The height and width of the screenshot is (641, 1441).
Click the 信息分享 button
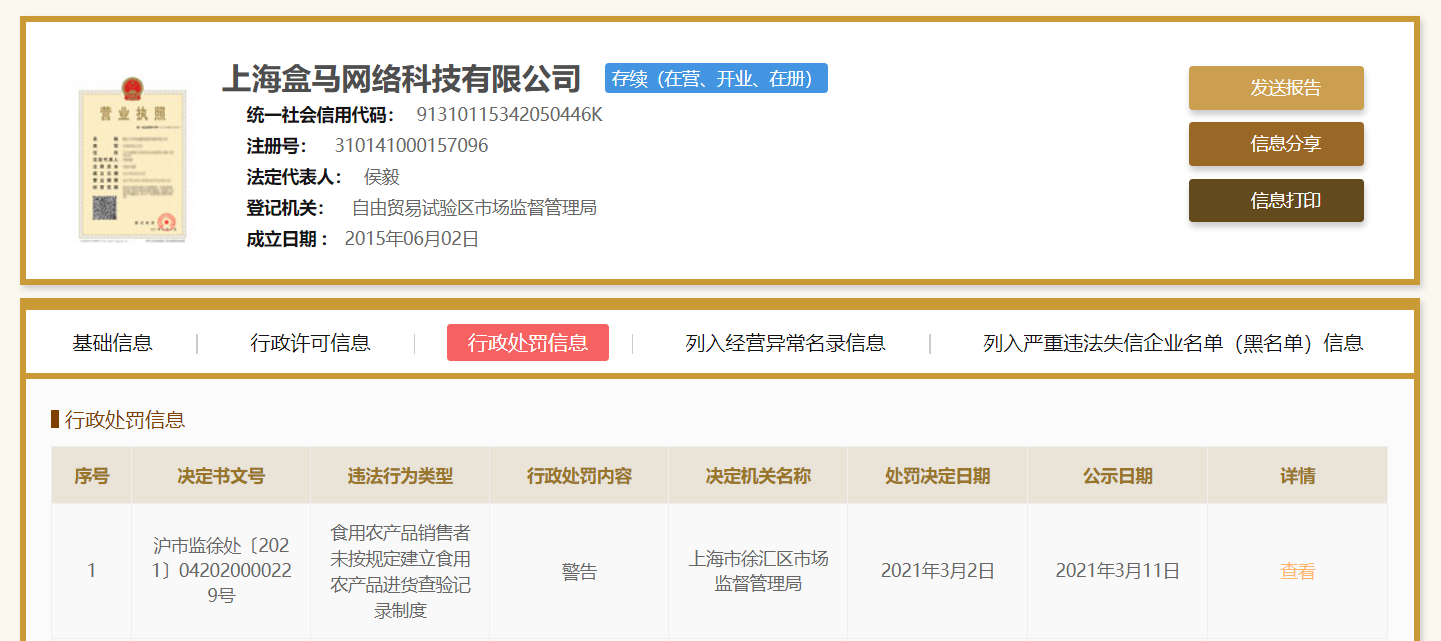(x=1276, y=144)
